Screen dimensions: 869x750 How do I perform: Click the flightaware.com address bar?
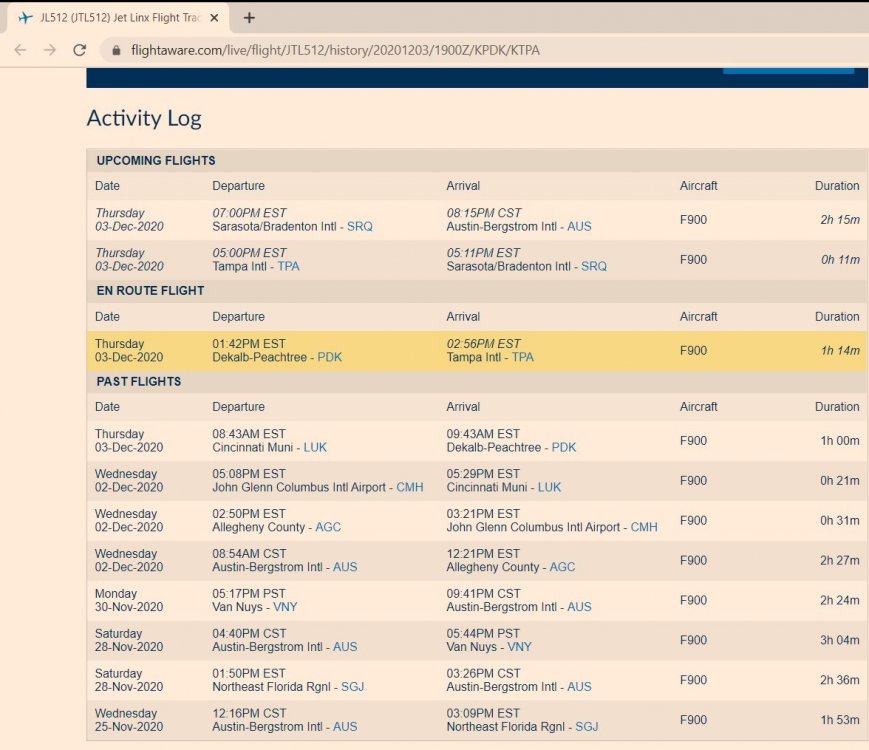pyautogui.click(x=400, y=50)
